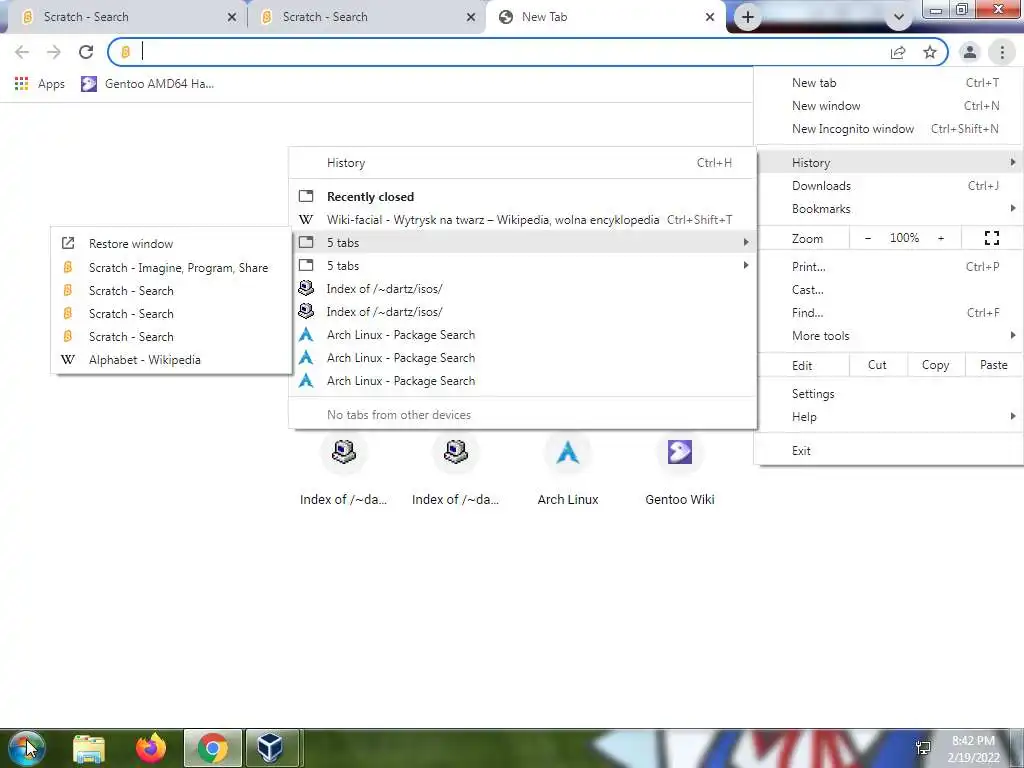This screenshot has width=1024, height=768.
Task: Open full History with Ctrl+H entry
Action: coord(523,163)
